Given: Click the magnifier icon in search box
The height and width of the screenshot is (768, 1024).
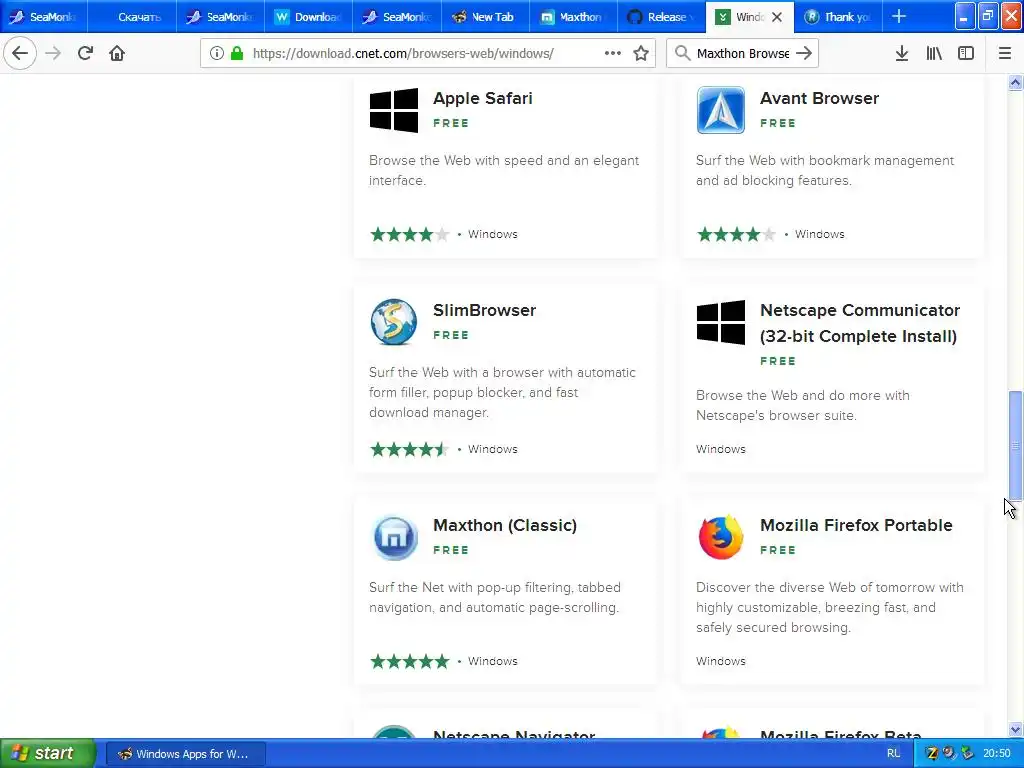Looking at the screenshot, I should [682, 53].
